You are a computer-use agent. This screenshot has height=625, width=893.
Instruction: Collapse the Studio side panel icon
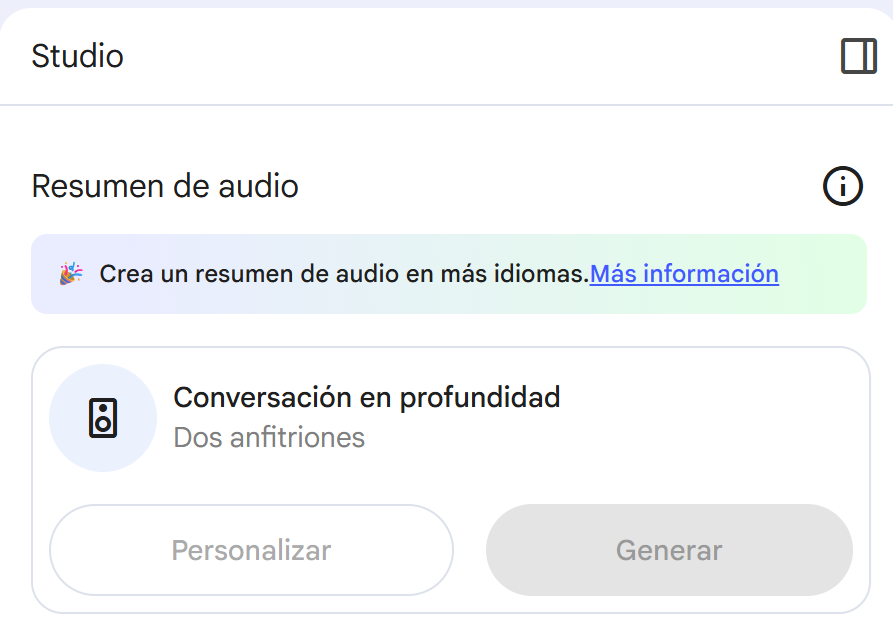point(859,56)
